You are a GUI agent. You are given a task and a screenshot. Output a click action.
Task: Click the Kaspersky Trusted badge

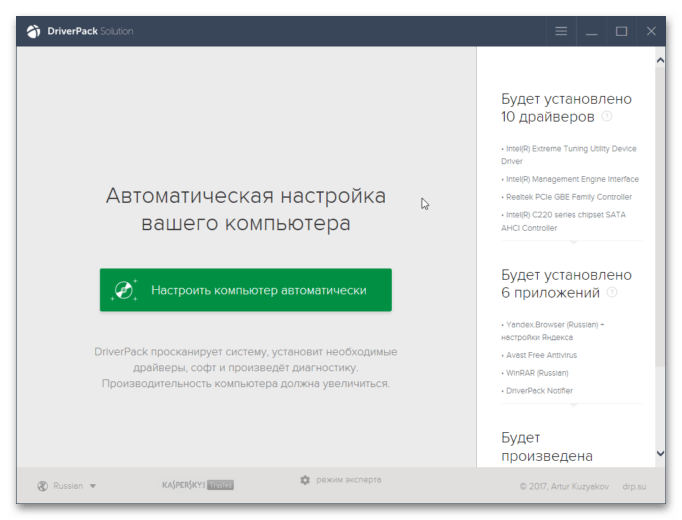click(x=198, y=485)
